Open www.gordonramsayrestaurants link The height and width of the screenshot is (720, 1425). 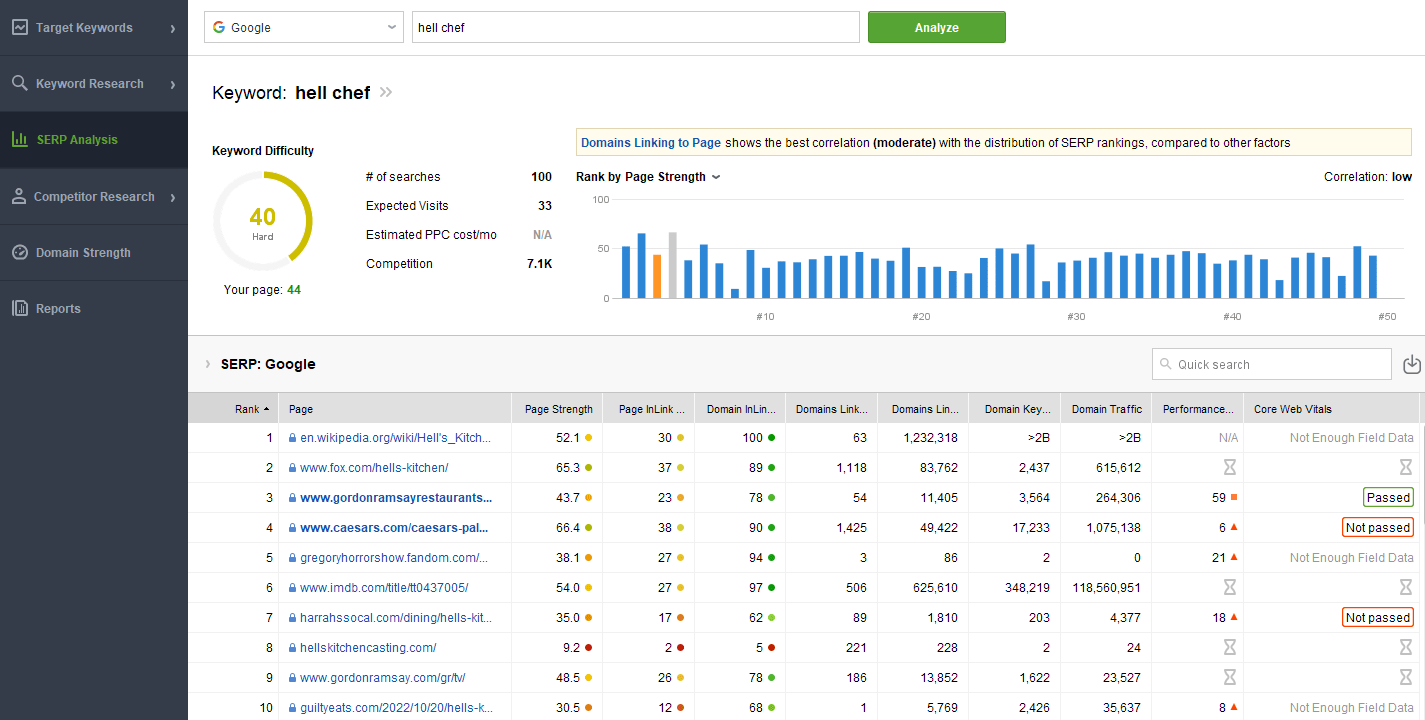pos(396,498)
